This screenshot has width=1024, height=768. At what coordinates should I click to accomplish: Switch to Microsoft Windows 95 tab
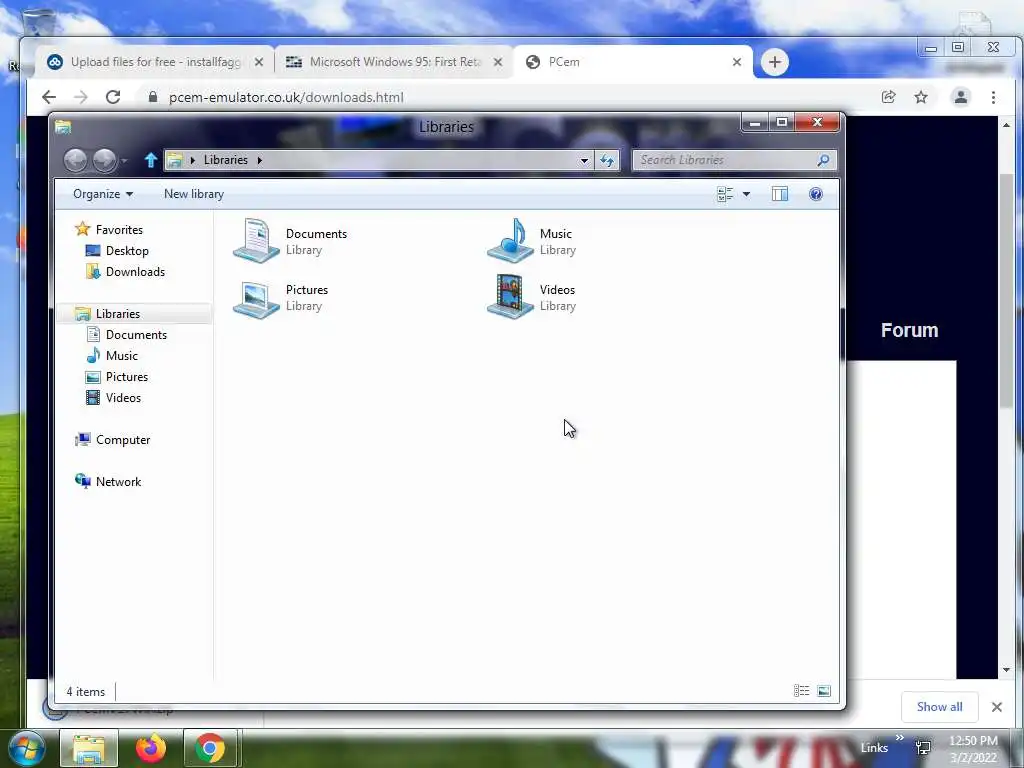pos(394,62)
